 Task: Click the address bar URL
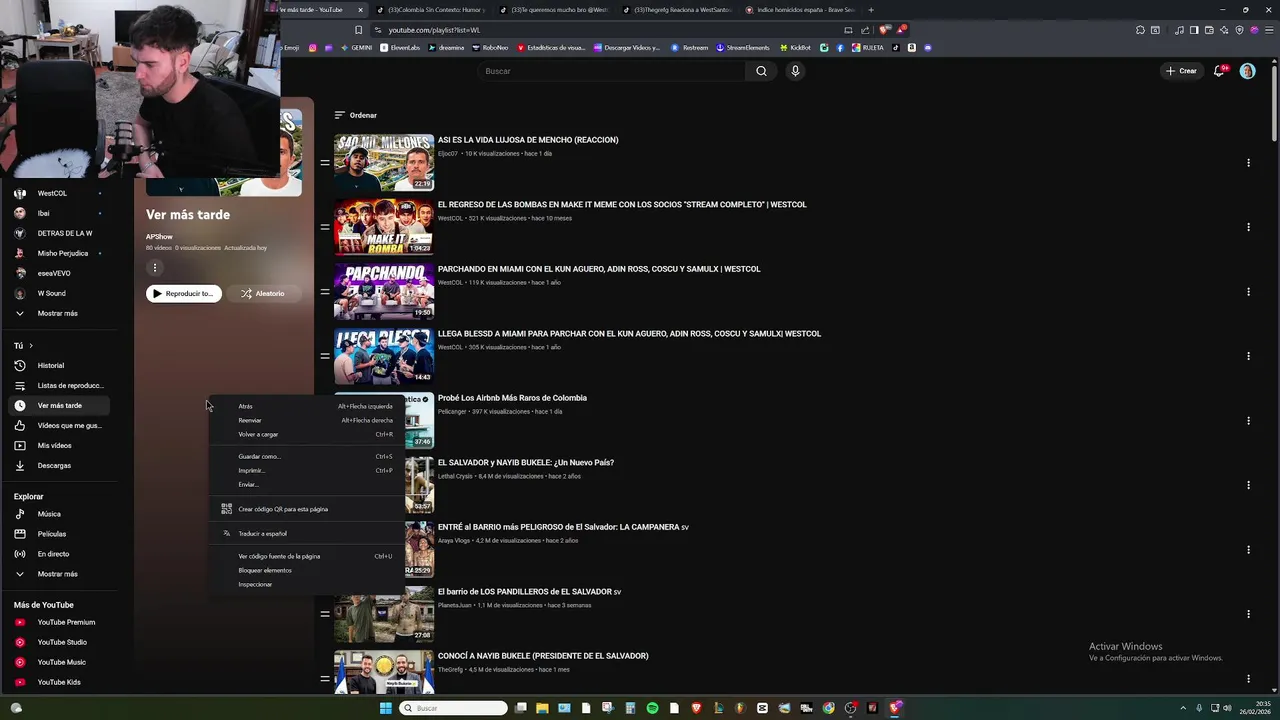(x=434, y=30)
